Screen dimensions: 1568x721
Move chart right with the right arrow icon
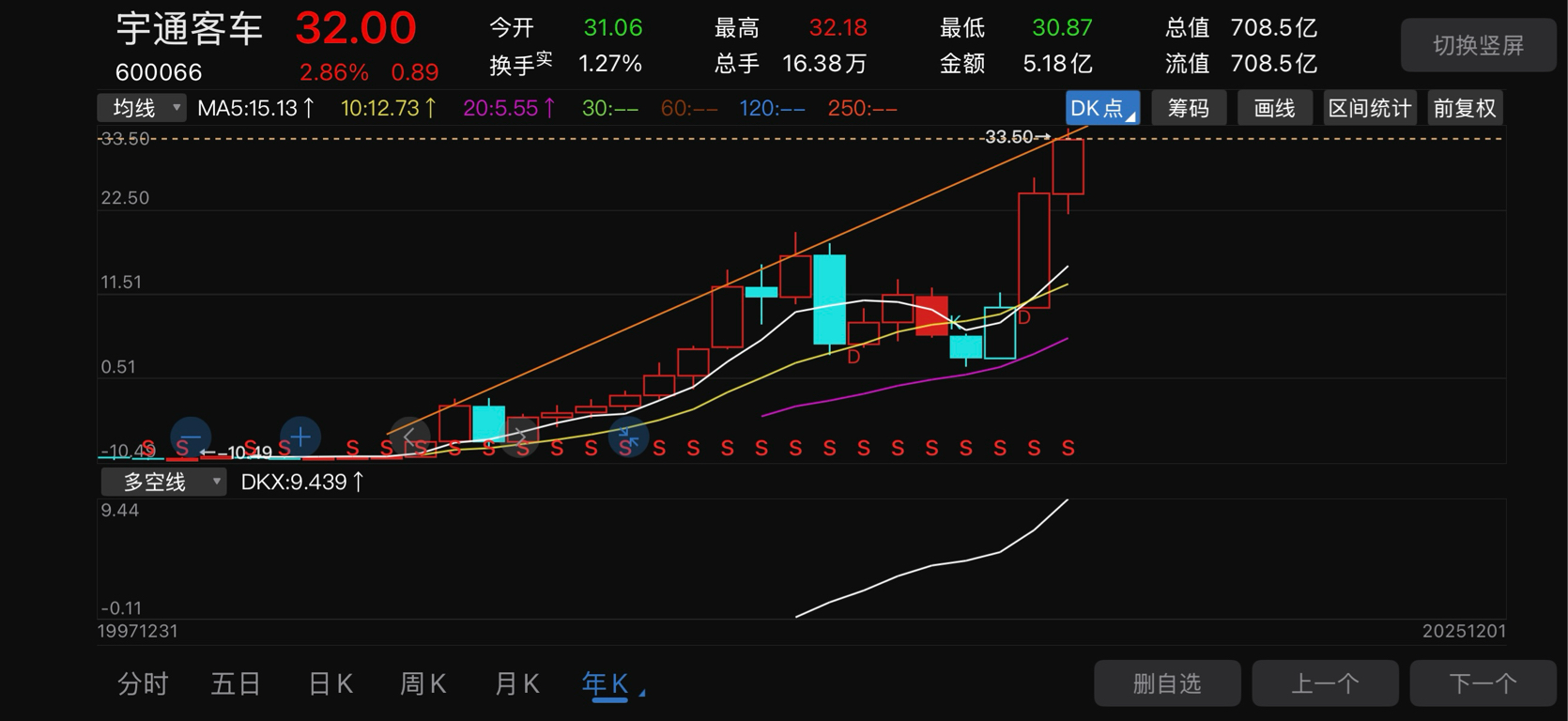click(519, 437)
